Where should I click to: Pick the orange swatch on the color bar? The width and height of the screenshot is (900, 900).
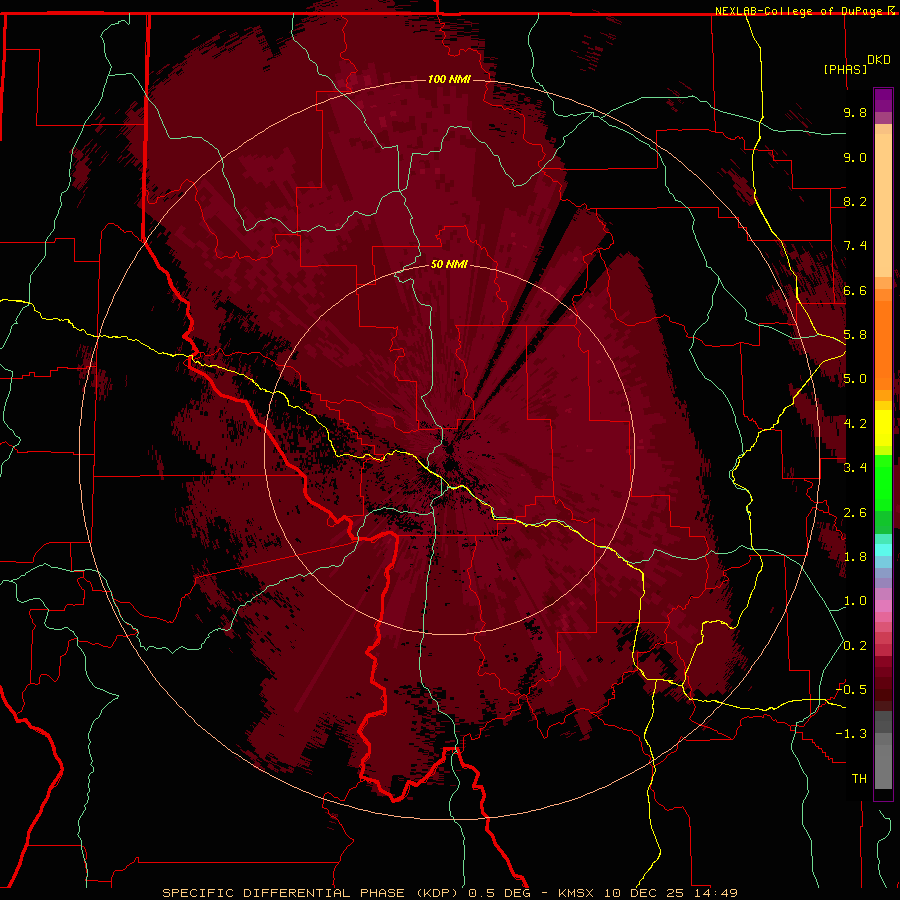[x=883, y=344]
